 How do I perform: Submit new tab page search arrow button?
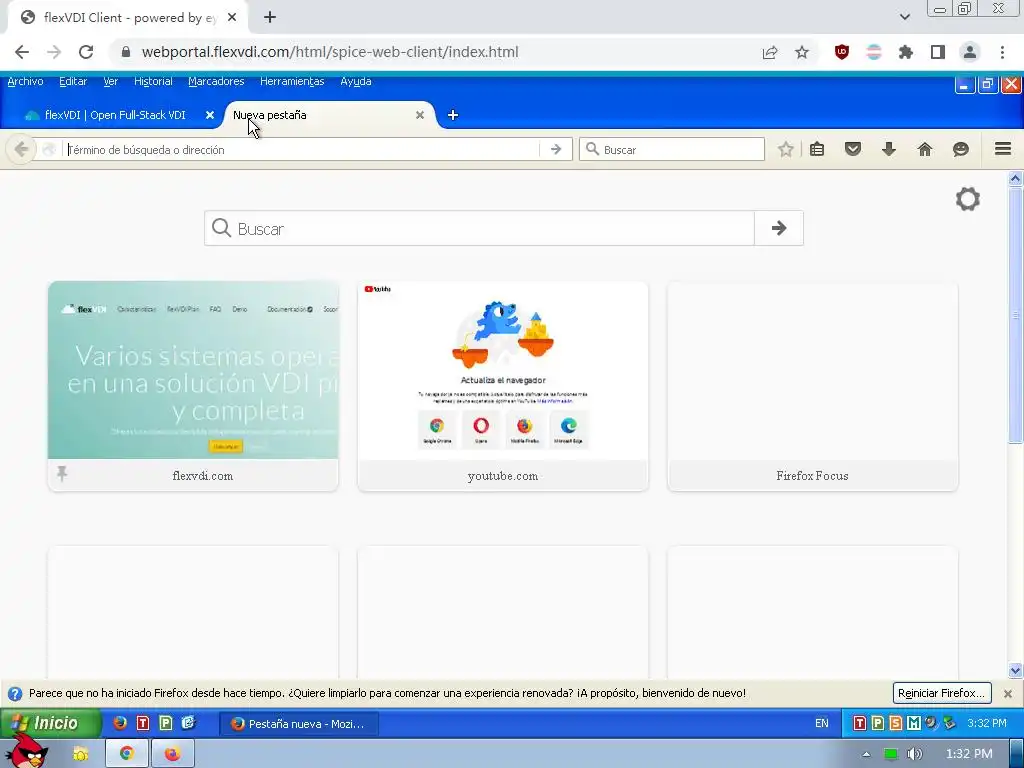pyautogui.click(x=778, y=229)
